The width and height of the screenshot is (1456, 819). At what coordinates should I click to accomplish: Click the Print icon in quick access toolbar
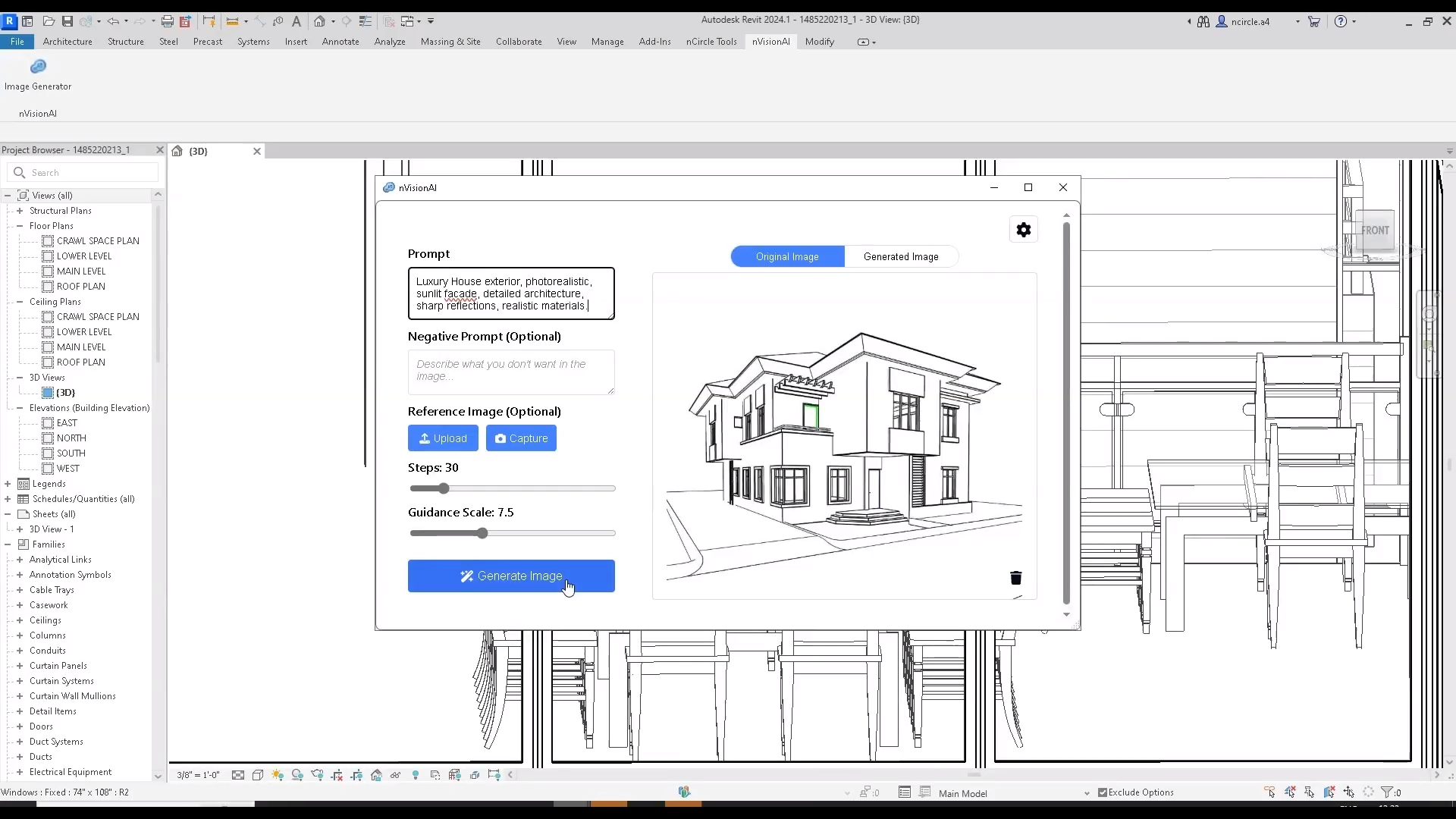[168, 21]
